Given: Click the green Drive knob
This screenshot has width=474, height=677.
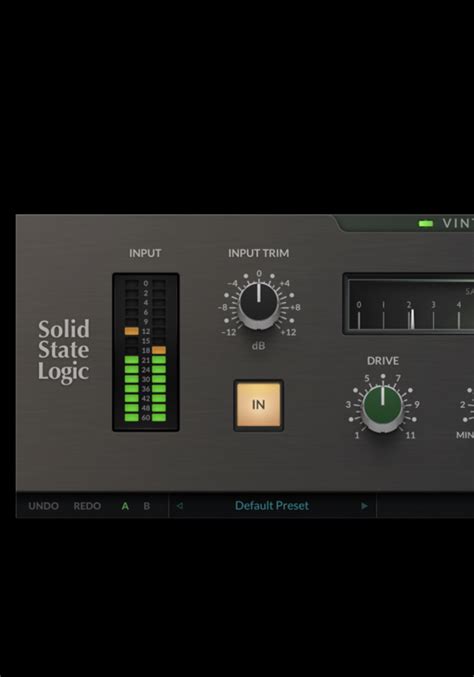Looking at the screenshot, I should [x=382, y=408].
